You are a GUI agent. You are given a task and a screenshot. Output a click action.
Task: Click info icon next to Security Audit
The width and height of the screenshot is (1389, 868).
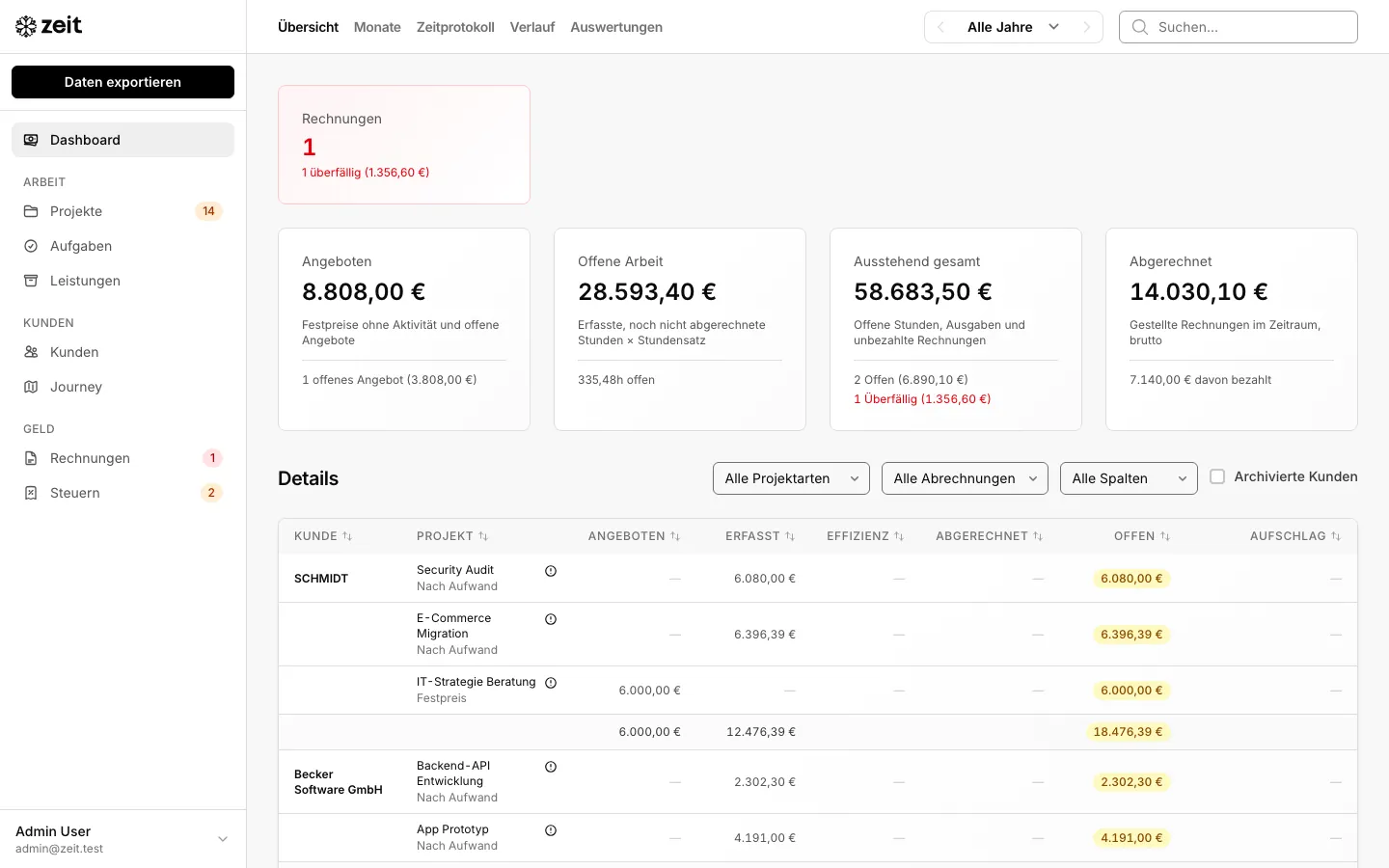tap(551, 571)
